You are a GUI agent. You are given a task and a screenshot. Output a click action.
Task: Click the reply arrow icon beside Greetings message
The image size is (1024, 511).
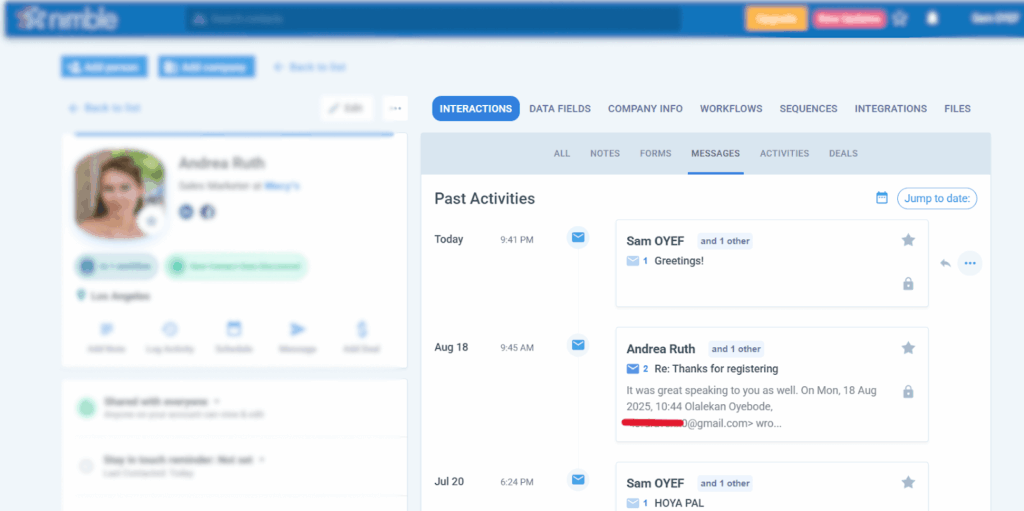(945, 263)
